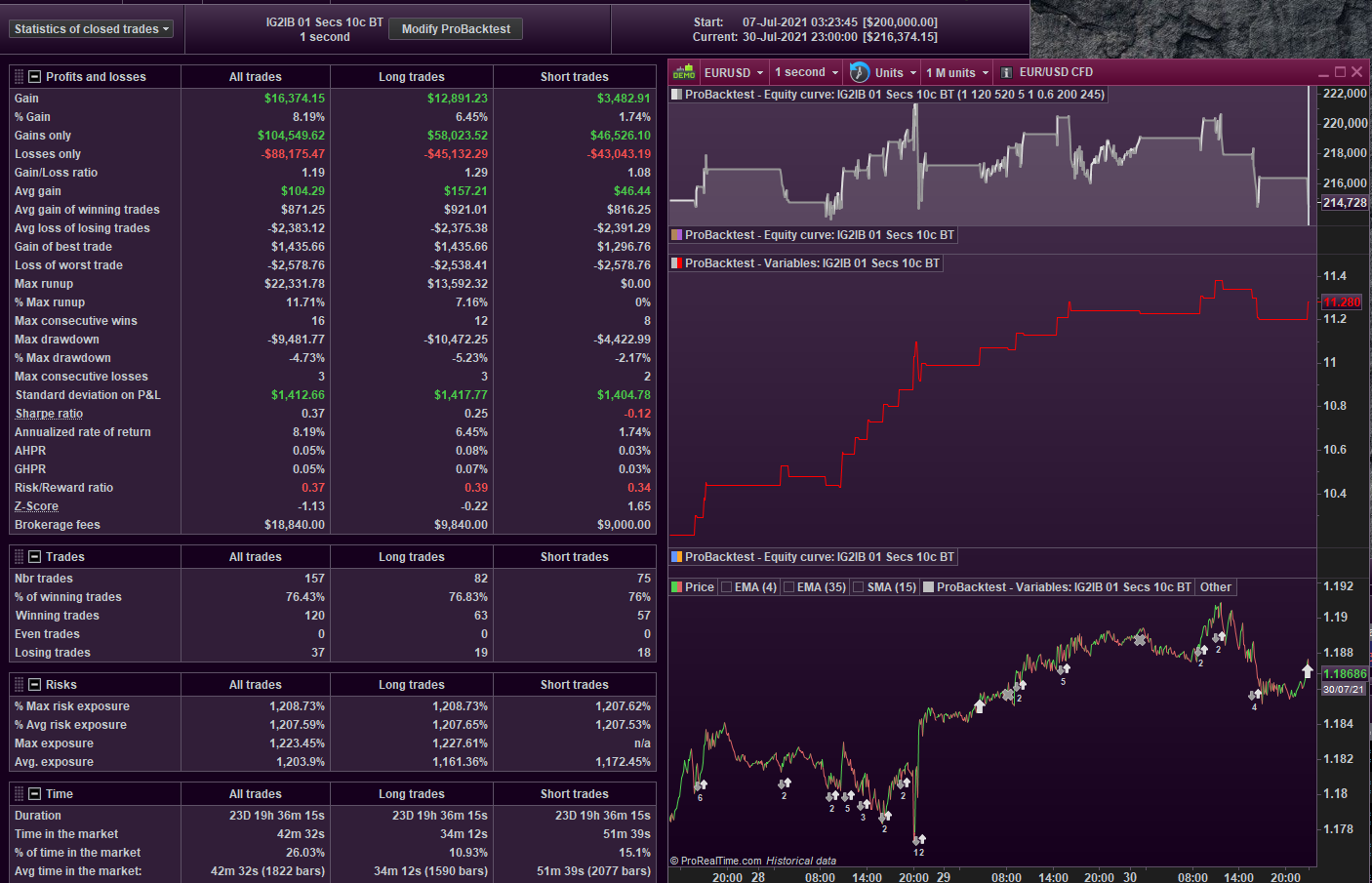Open the EURUSD instrument dropdown
Viewport: 1372px width, 883px height.
point(734,72)
